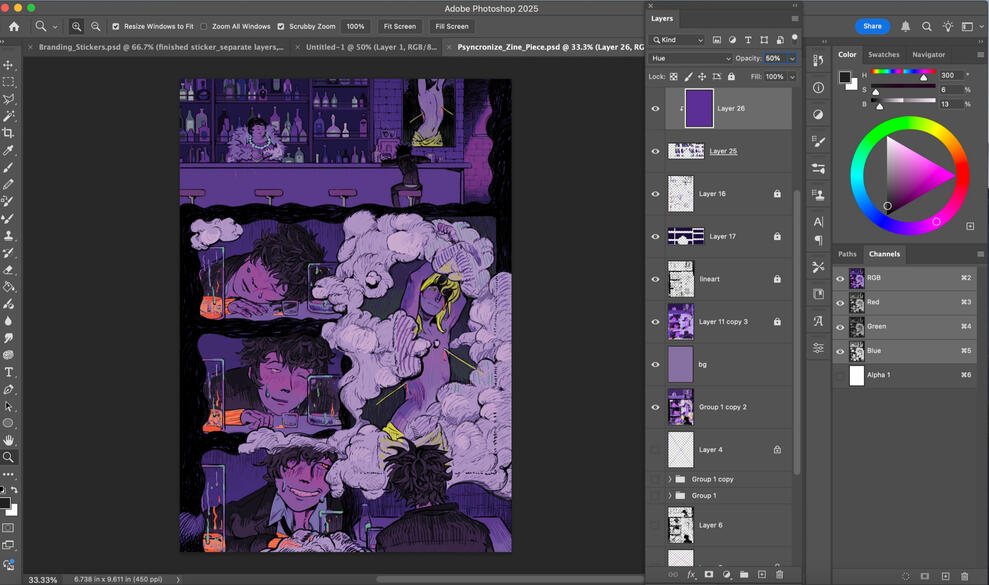Uncheck Resize Windows to Fit
The image size is (989, 585).
click(x=116, y=26)
